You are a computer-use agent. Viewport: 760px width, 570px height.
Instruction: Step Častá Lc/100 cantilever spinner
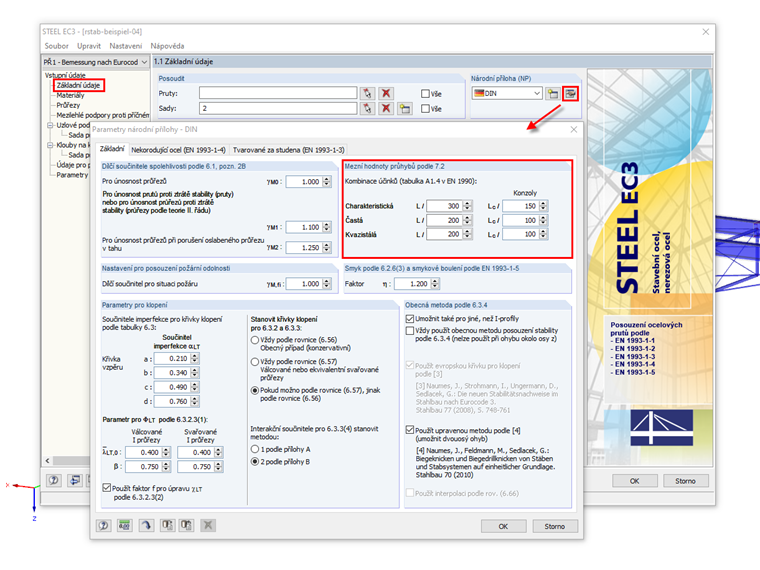click(x=543, y=221)
